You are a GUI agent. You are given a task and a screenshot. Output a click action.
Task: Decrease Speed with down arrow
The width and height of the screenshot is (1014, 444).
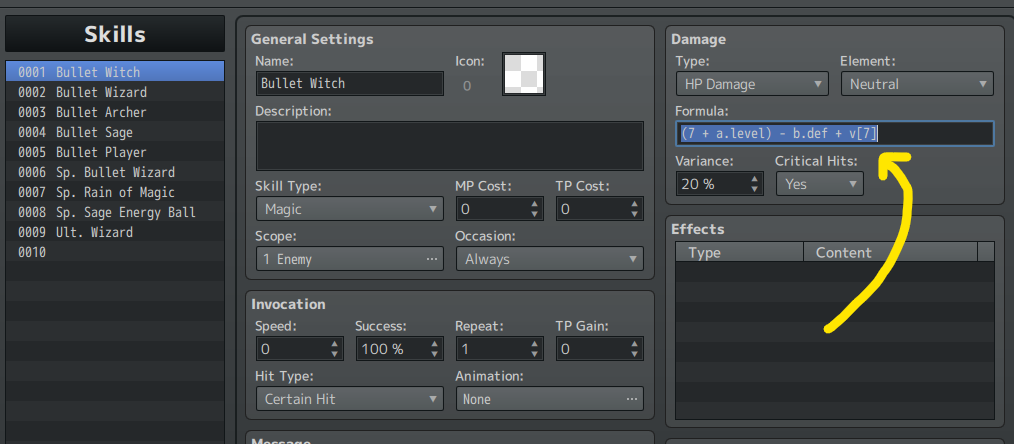[334, 354]
